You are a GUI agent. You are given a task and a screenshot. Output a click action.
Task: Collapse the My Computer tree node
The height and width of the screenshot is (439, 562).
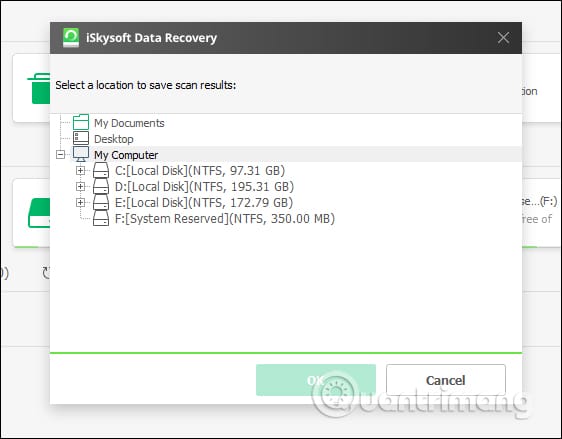[61, 154]
